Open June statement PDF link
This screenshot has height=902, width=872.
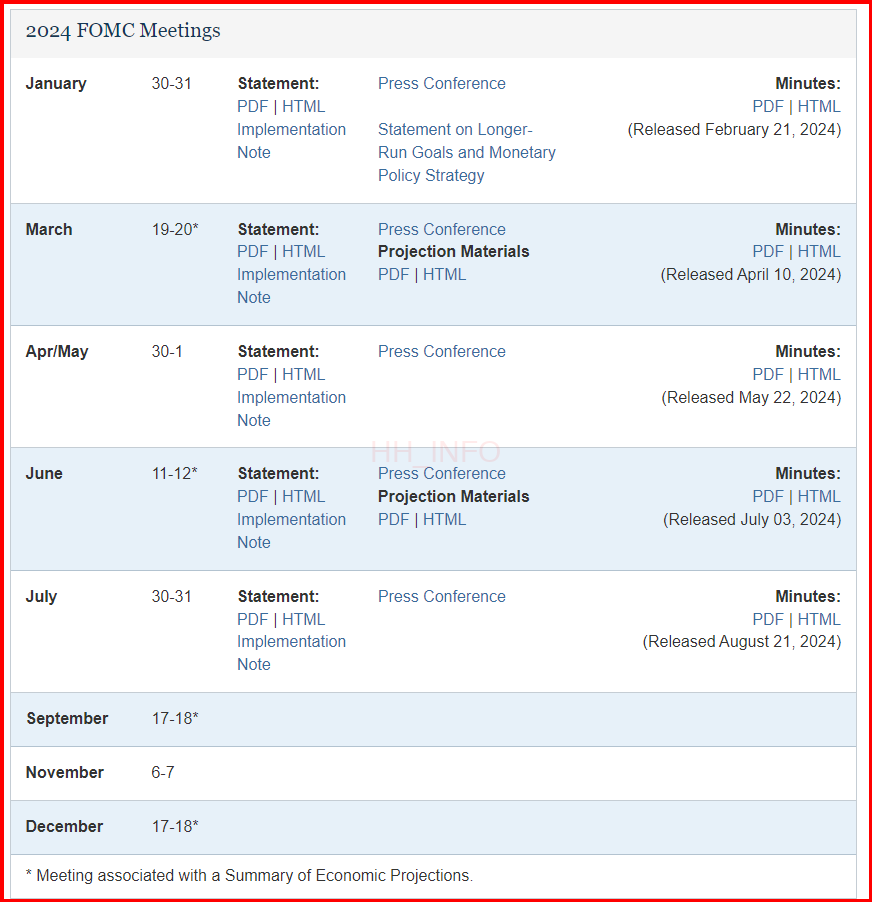point(253,496)
